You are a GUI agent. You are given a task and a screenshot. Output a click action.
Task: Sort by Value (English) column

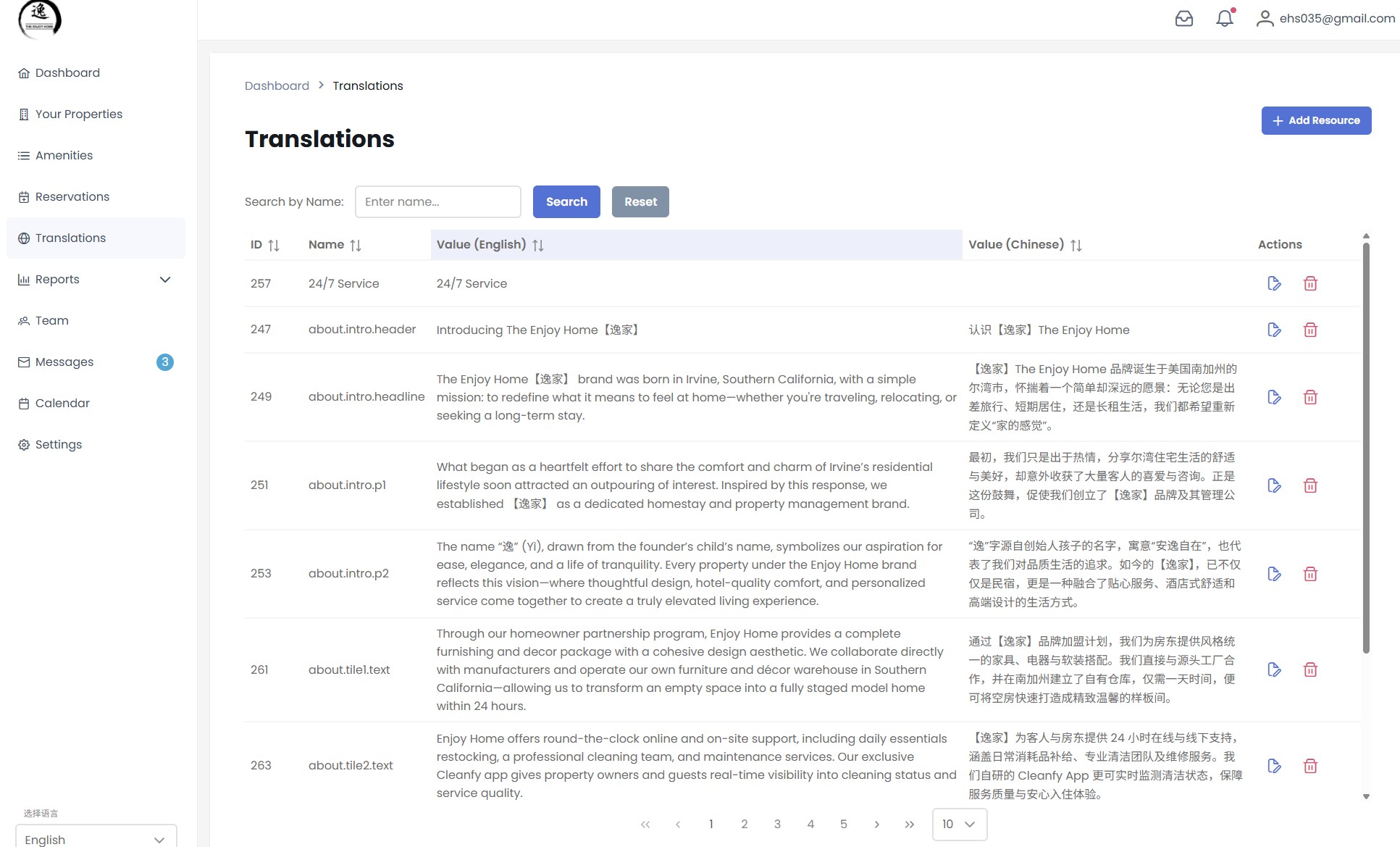click(x=537, y=246)
